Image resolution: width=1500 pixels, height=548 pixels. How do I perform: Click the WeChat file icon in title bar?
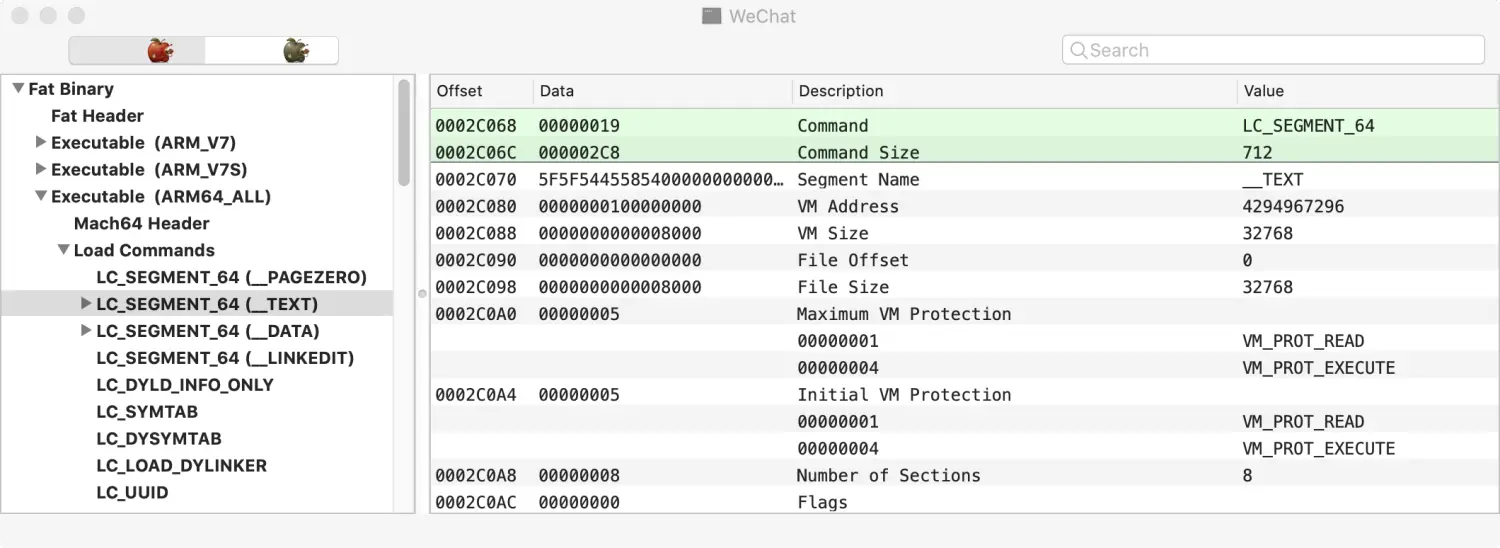pyautogui.click(x=711, y=16)
